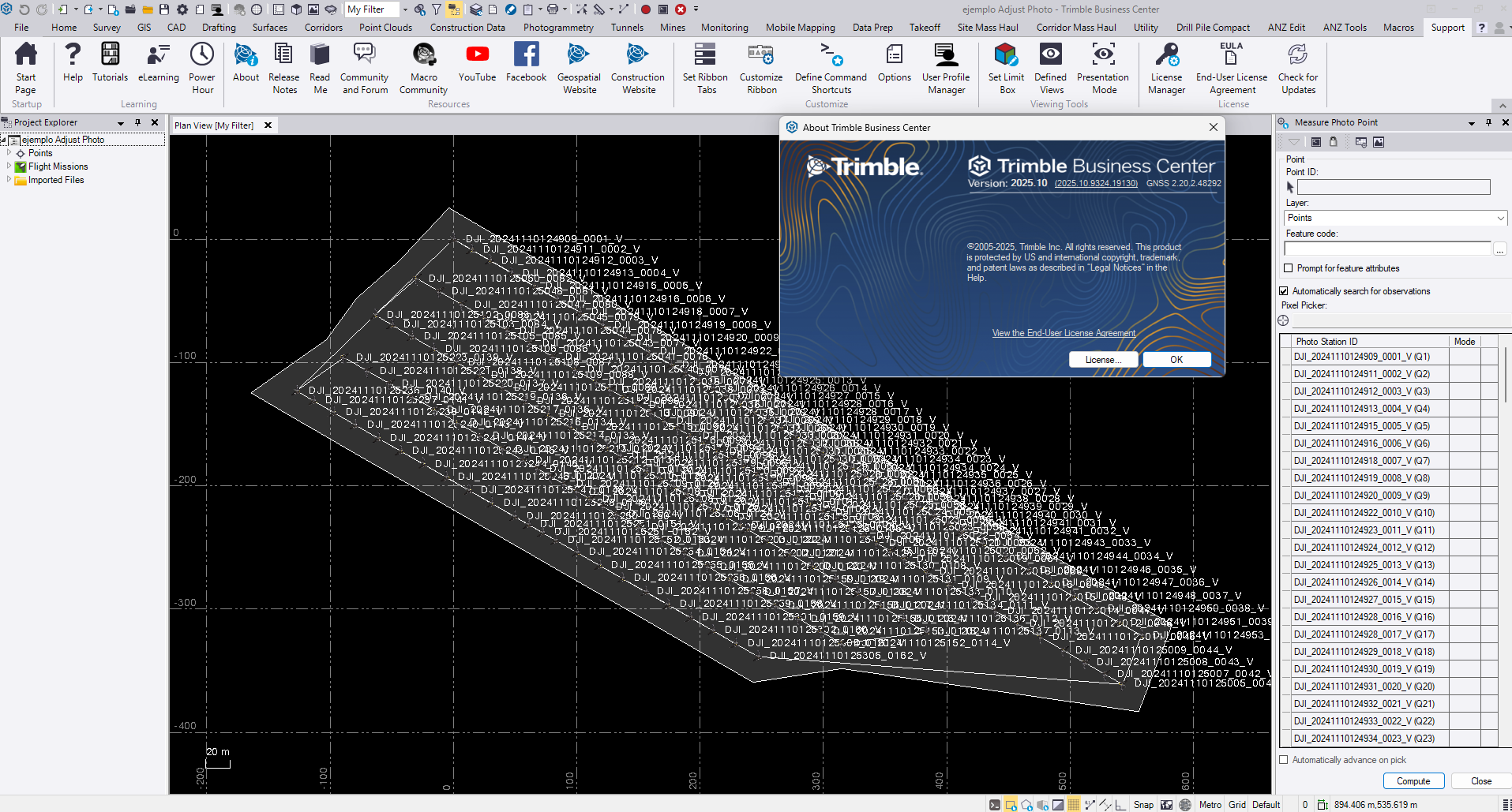This screenshot has width=1512, height=812.
Task: Toggle Prompt for feature attributes checkbox
Action: pos(1289,268)
